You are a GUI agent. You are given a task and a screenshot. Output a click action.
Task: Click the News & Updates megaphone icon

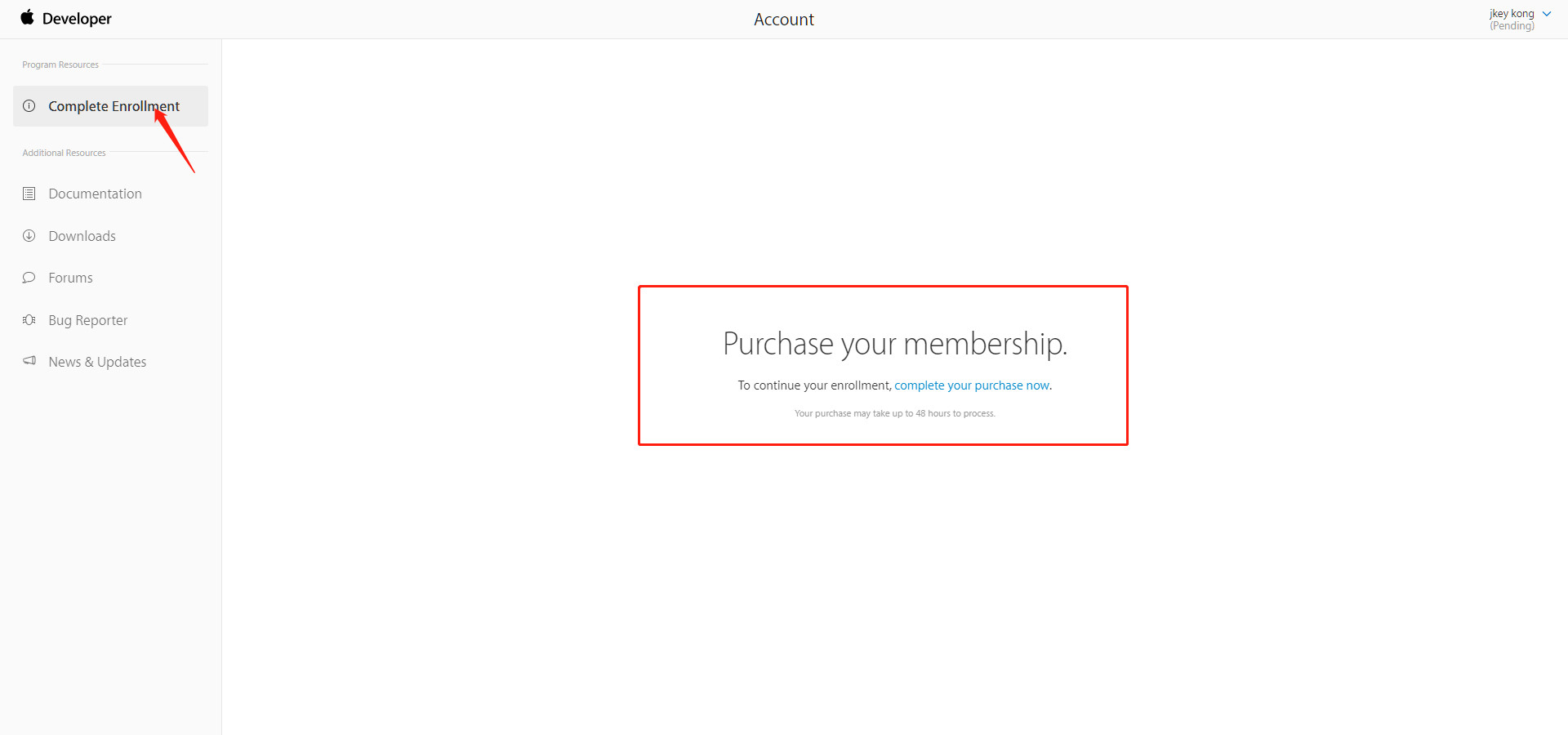(29, 361)
